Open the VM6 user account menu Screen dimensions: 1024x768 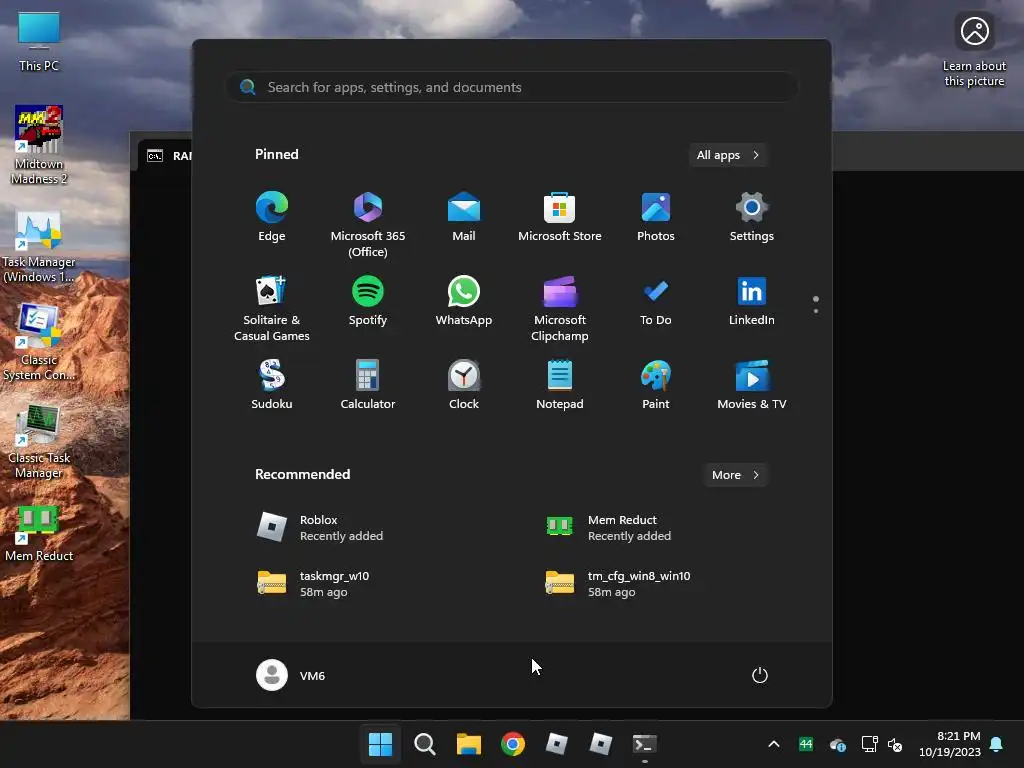point(291,675)
